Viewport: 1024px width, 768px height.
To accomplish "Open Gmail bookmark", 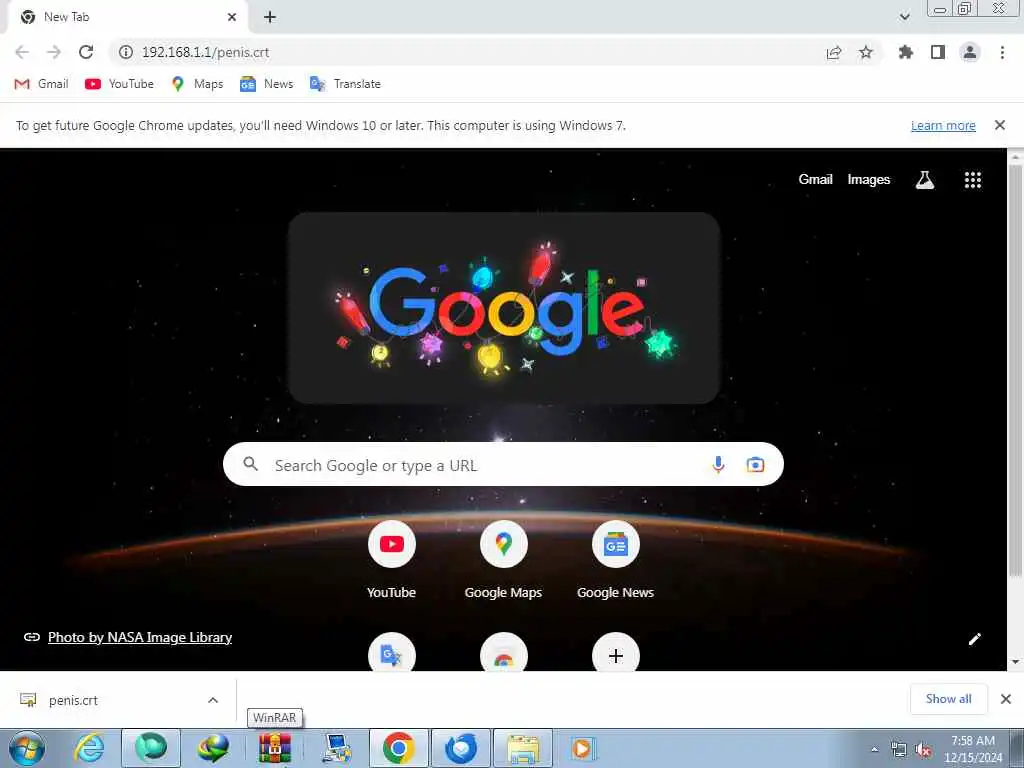I will pyautogui.click(x=41, y=84).
